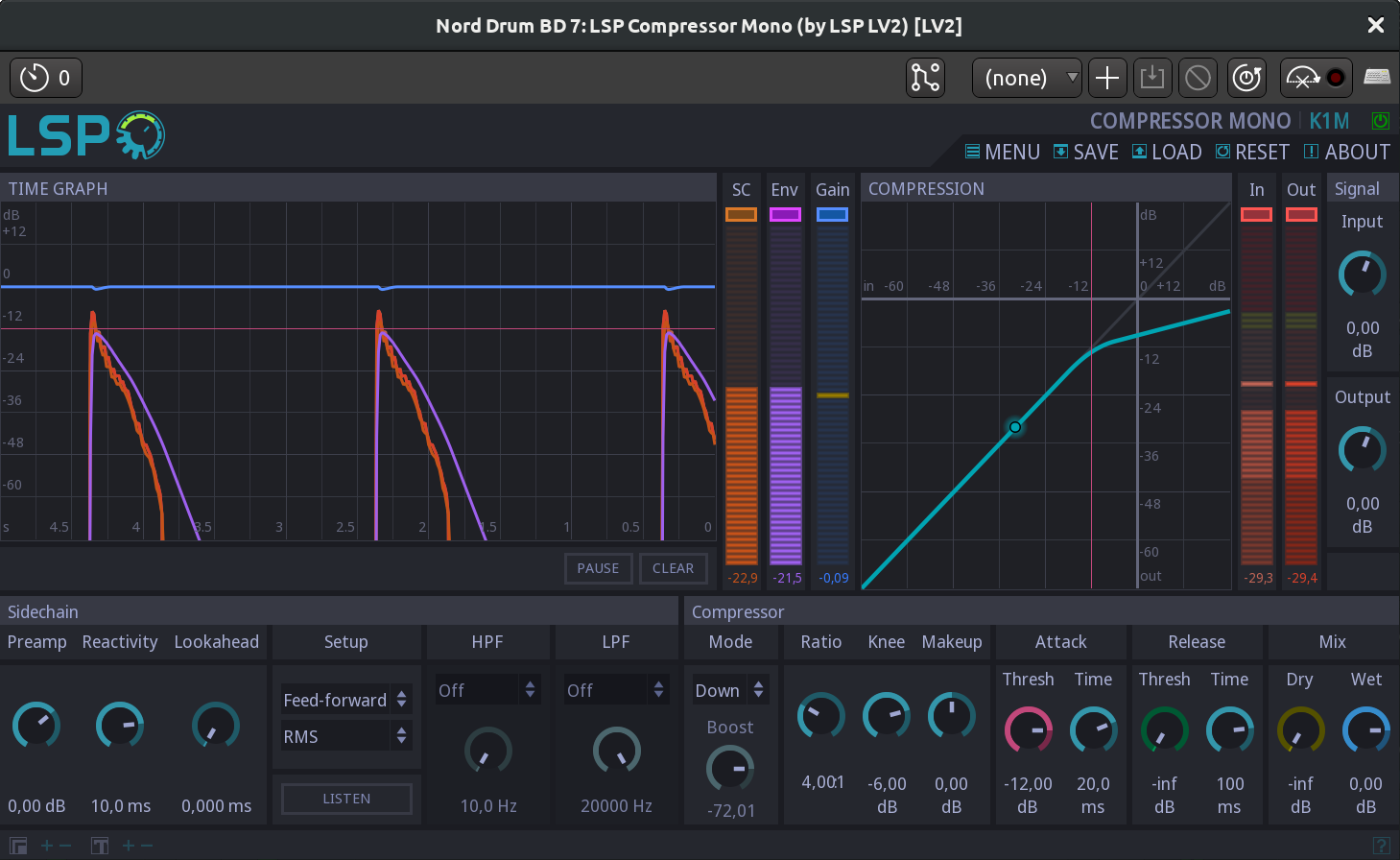
Task: Click the Lookahead knob
Action: [216, 726]
